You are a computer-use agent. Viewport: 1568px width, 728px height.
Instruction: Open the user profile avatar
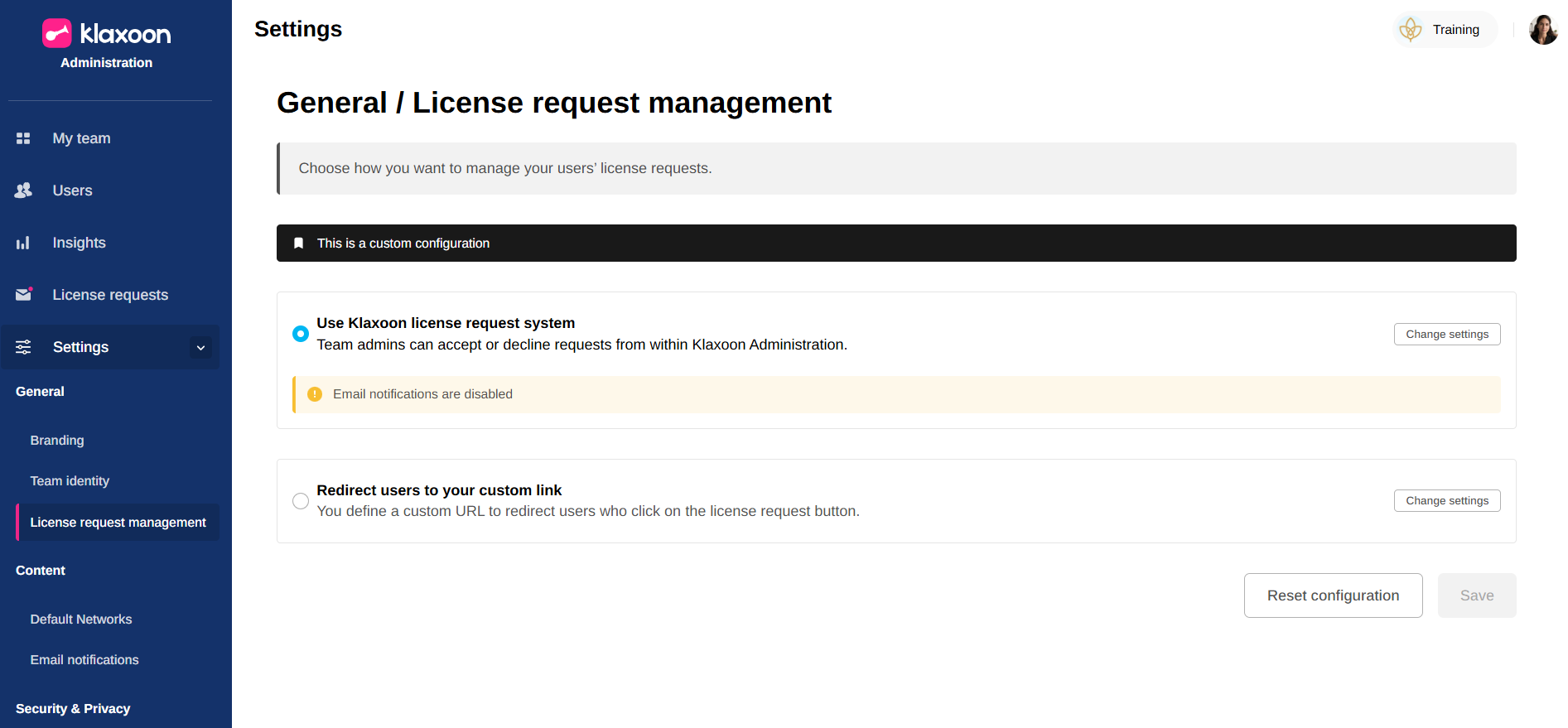[x=1542, y=30]
